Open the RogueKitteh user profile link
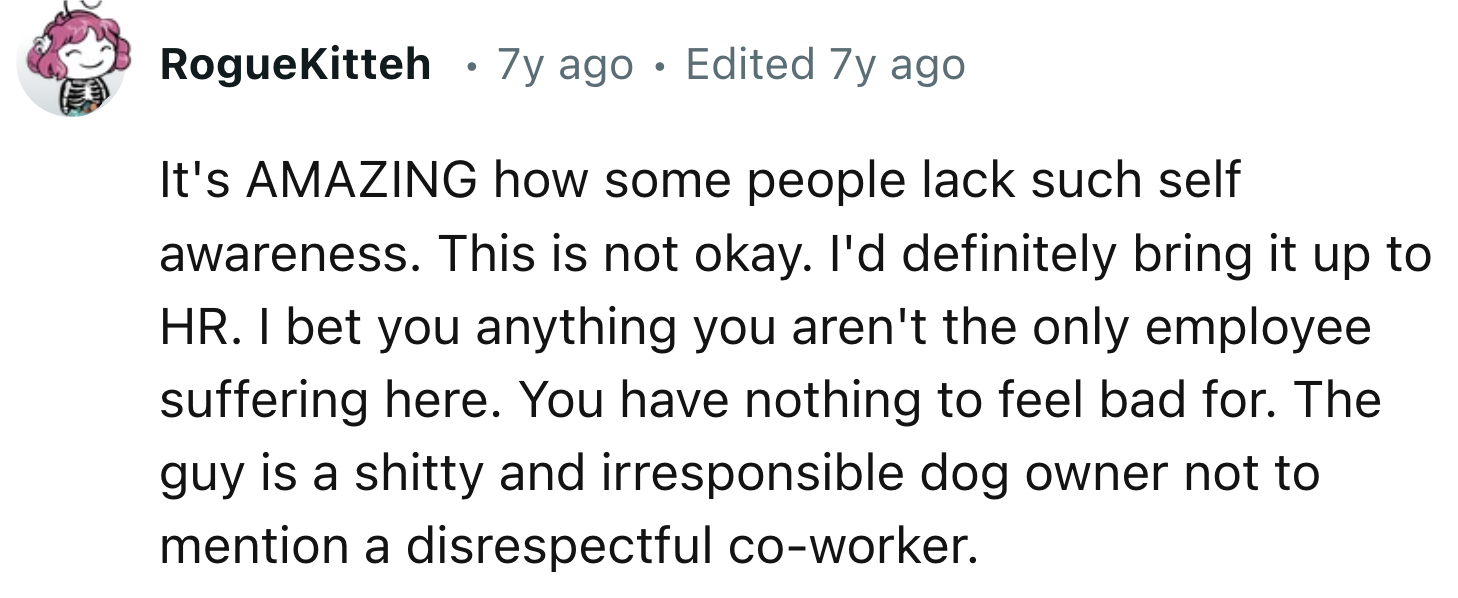 coord(296,66)
